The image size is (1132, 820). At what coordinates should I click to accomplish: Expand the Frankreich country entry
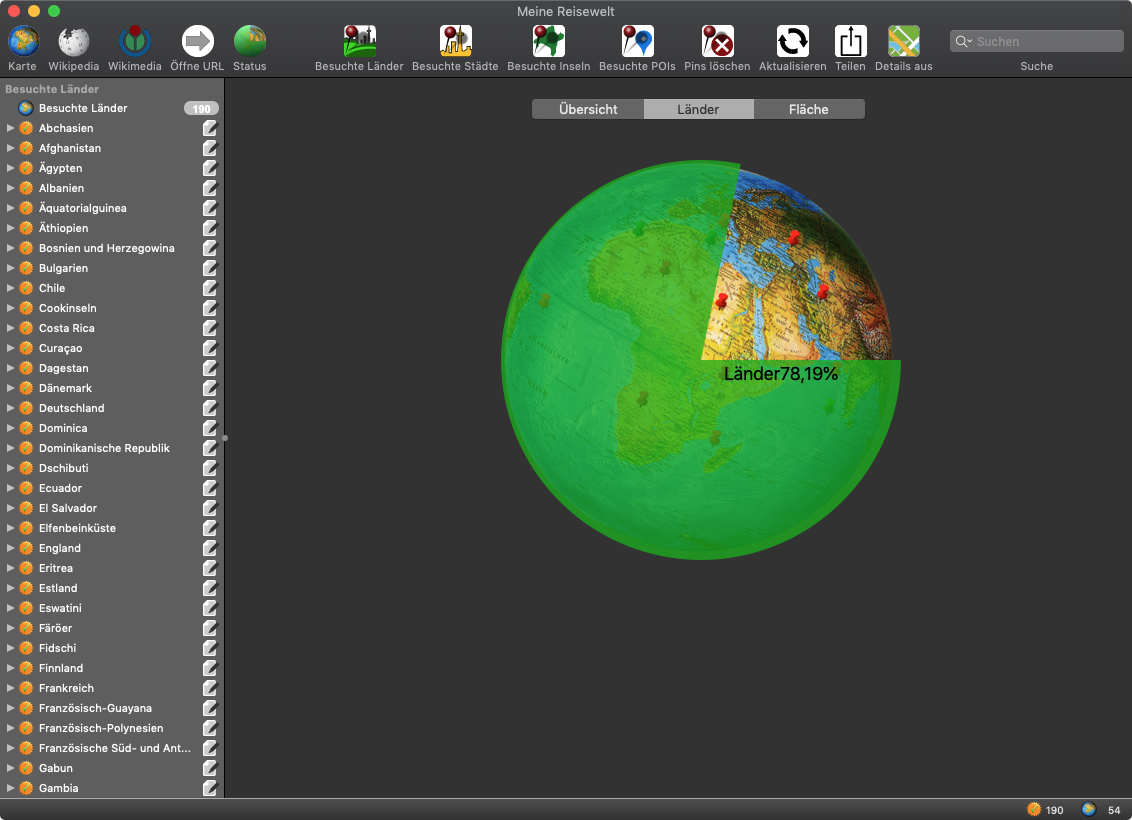click(11, 688)
